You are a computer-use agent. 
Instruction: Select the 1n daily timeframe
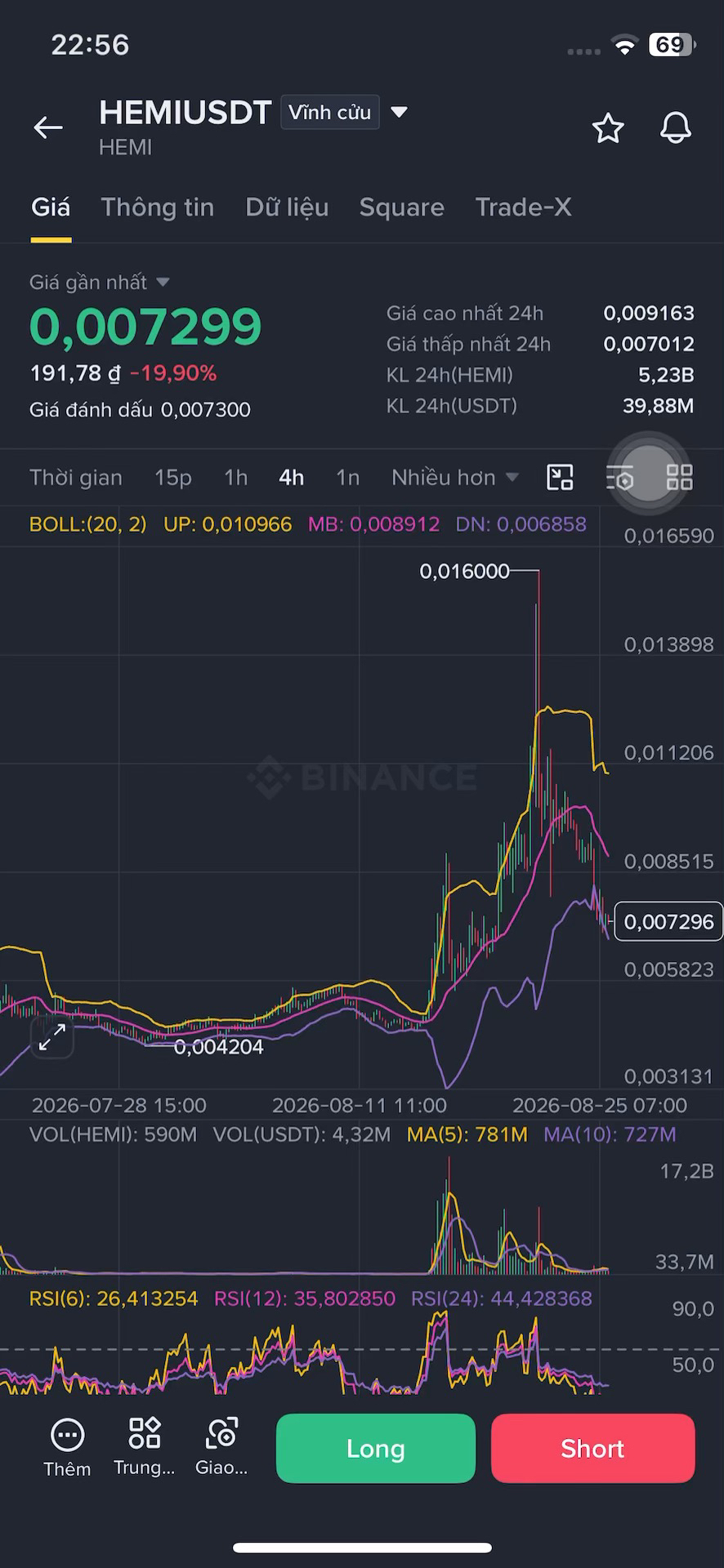(348, 477)
